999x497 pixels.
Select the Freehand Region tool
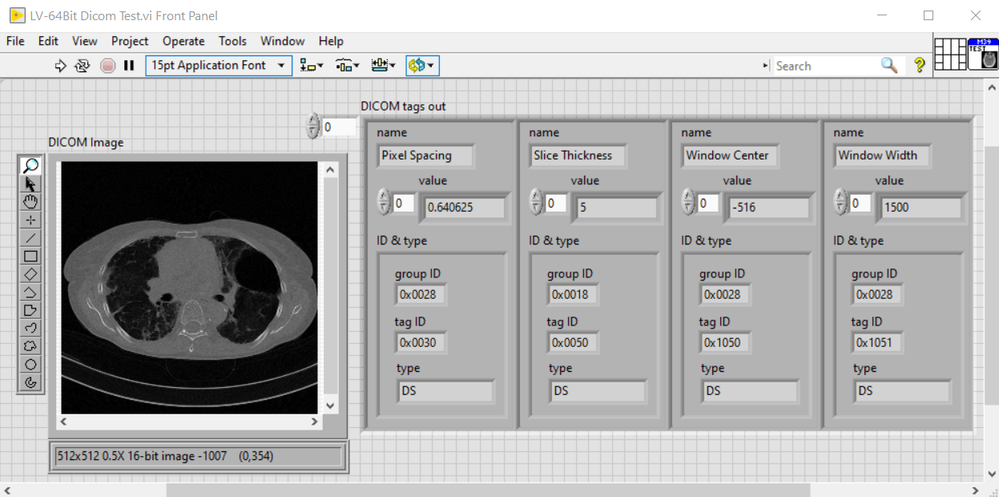tap(31, 347)
